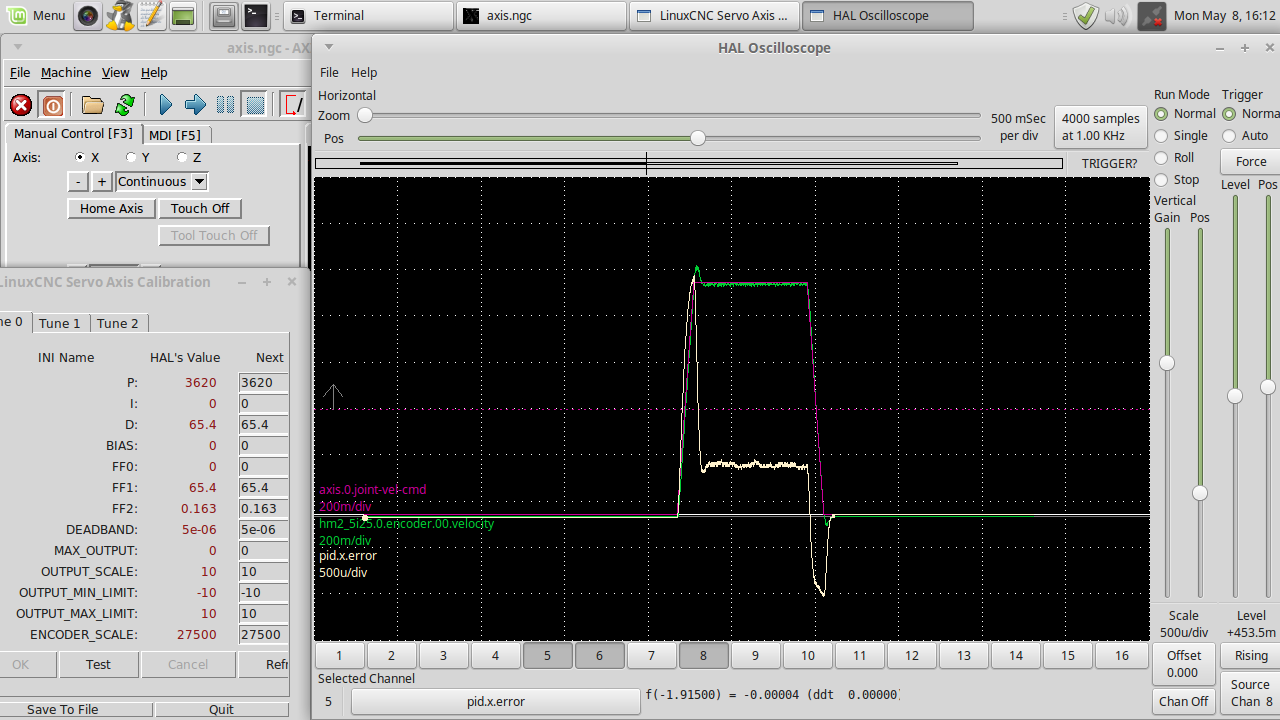This screenshot has height=720, width=1280.
Task: Toggle oscilloscope channel 8 button
Action: [x=703, y=656]
